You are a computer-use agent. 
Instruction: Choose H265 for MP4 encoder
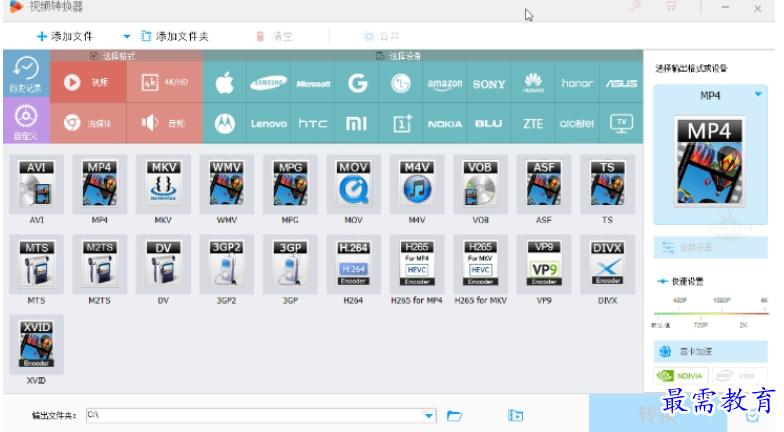417,264
